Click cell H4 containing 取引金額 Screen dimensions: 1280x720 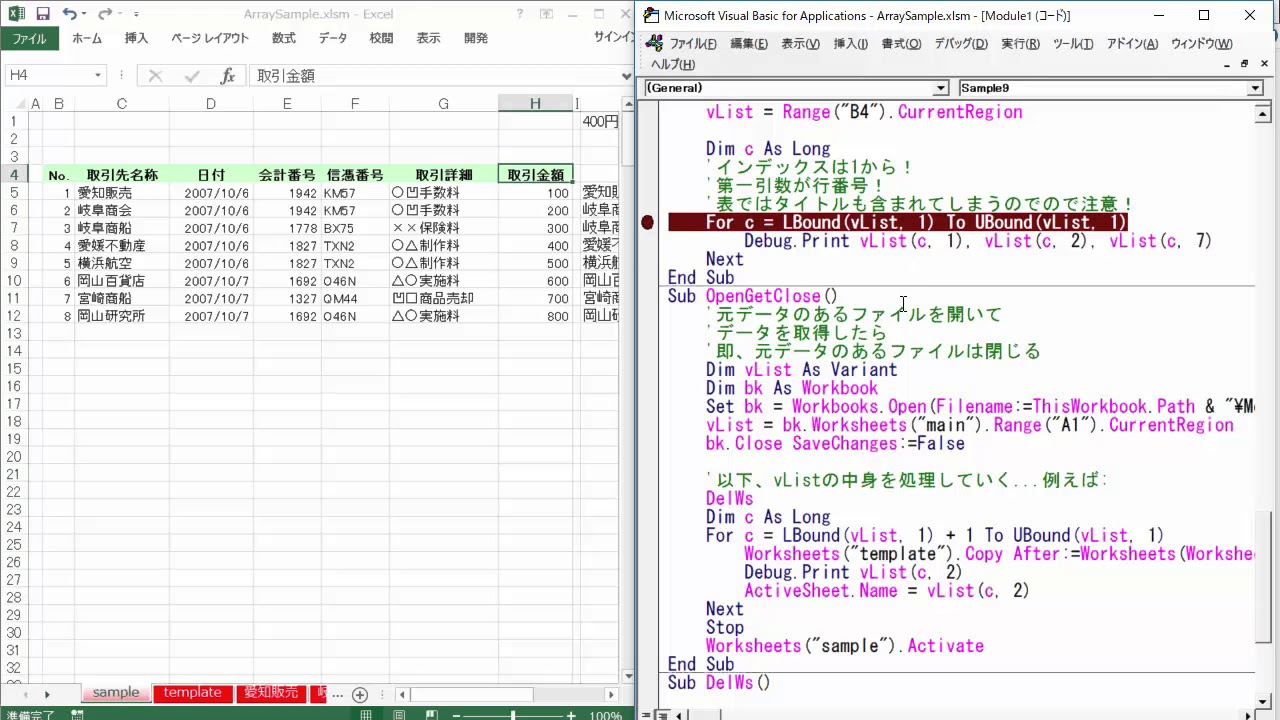(535, 175)
